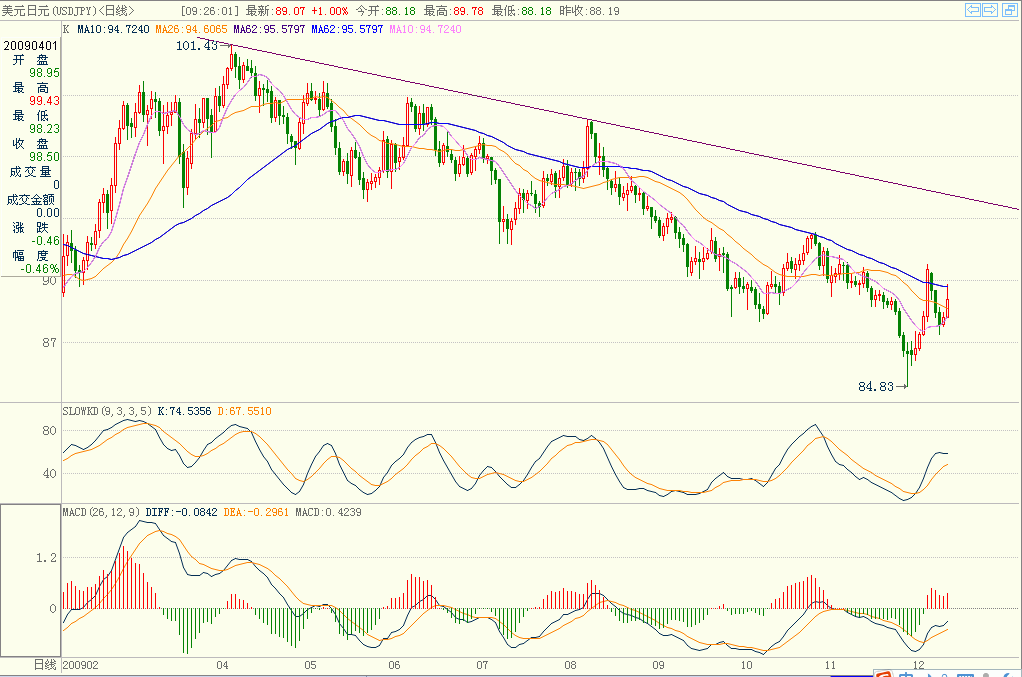Click low price 98.23 in info panel

pyautogui.click(x=44, y=128)
